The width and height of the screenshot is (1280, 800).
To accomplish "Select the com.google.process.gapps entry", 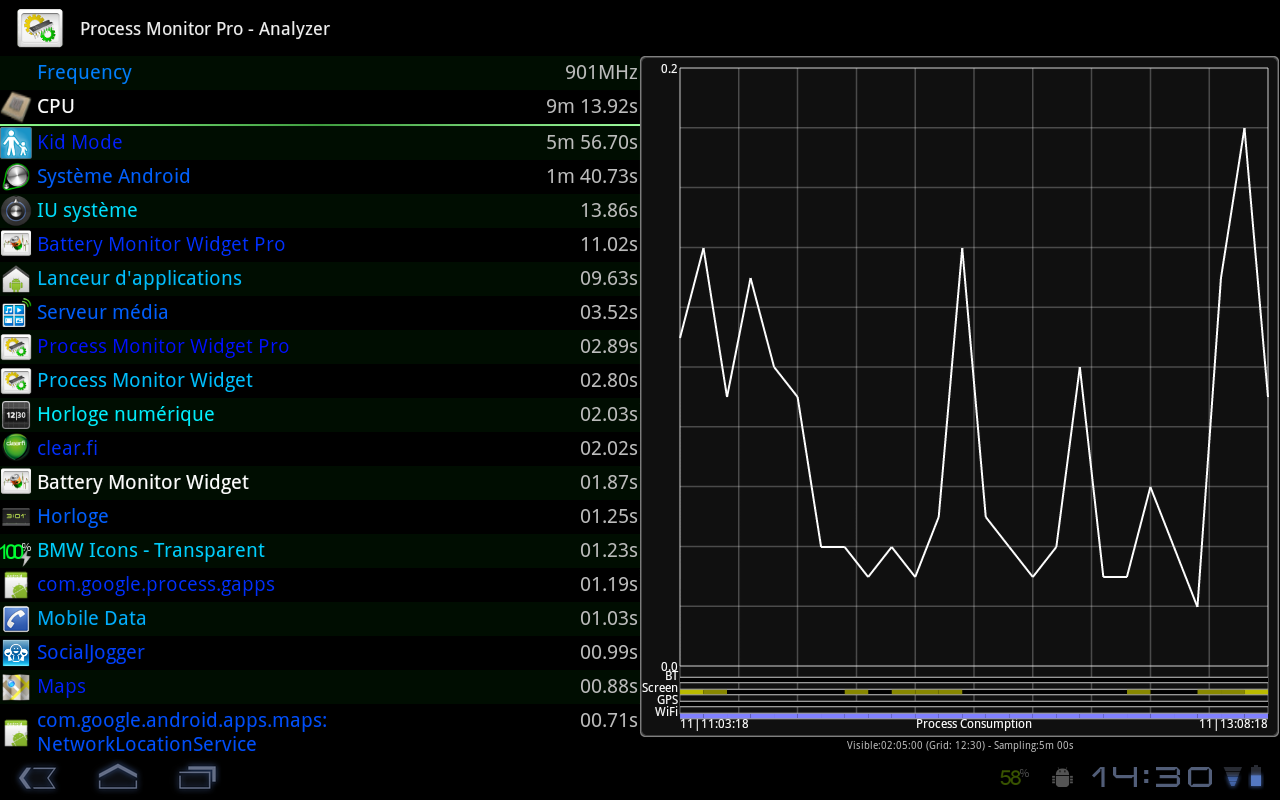I will coord(320,585).
